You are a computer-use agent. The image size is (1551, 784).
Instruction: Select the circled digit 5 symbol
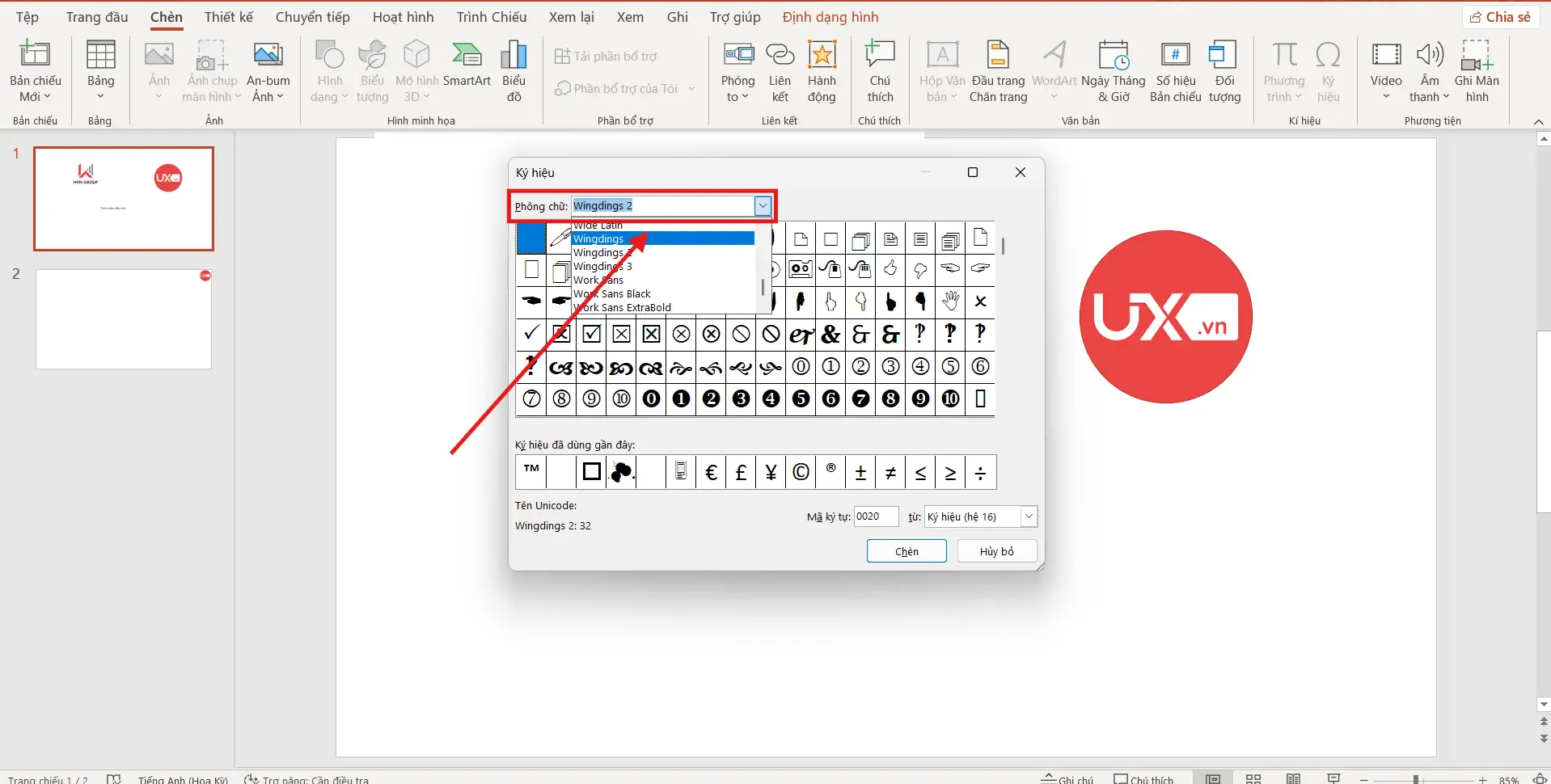coord(951,366)
